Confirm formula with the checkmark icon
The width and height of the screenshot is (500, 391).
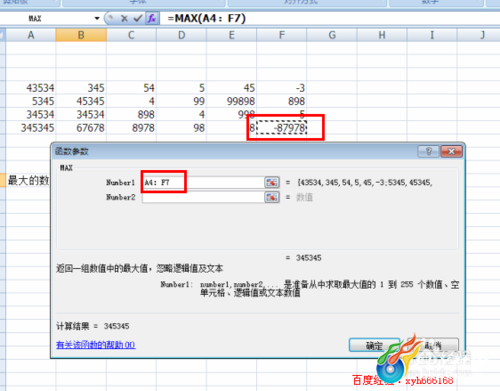pyautogui.click(x=138, y=18)
